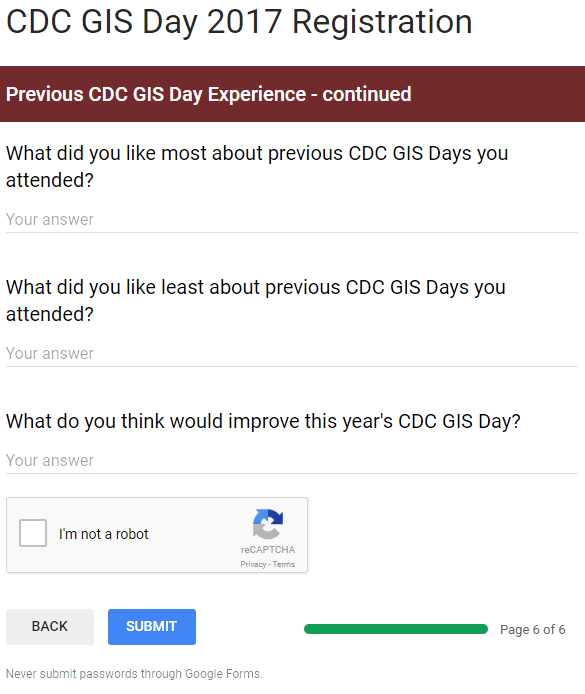Focus the improve this year's answer field
This screenshot has width=585, height=694.
click(292, 461)
